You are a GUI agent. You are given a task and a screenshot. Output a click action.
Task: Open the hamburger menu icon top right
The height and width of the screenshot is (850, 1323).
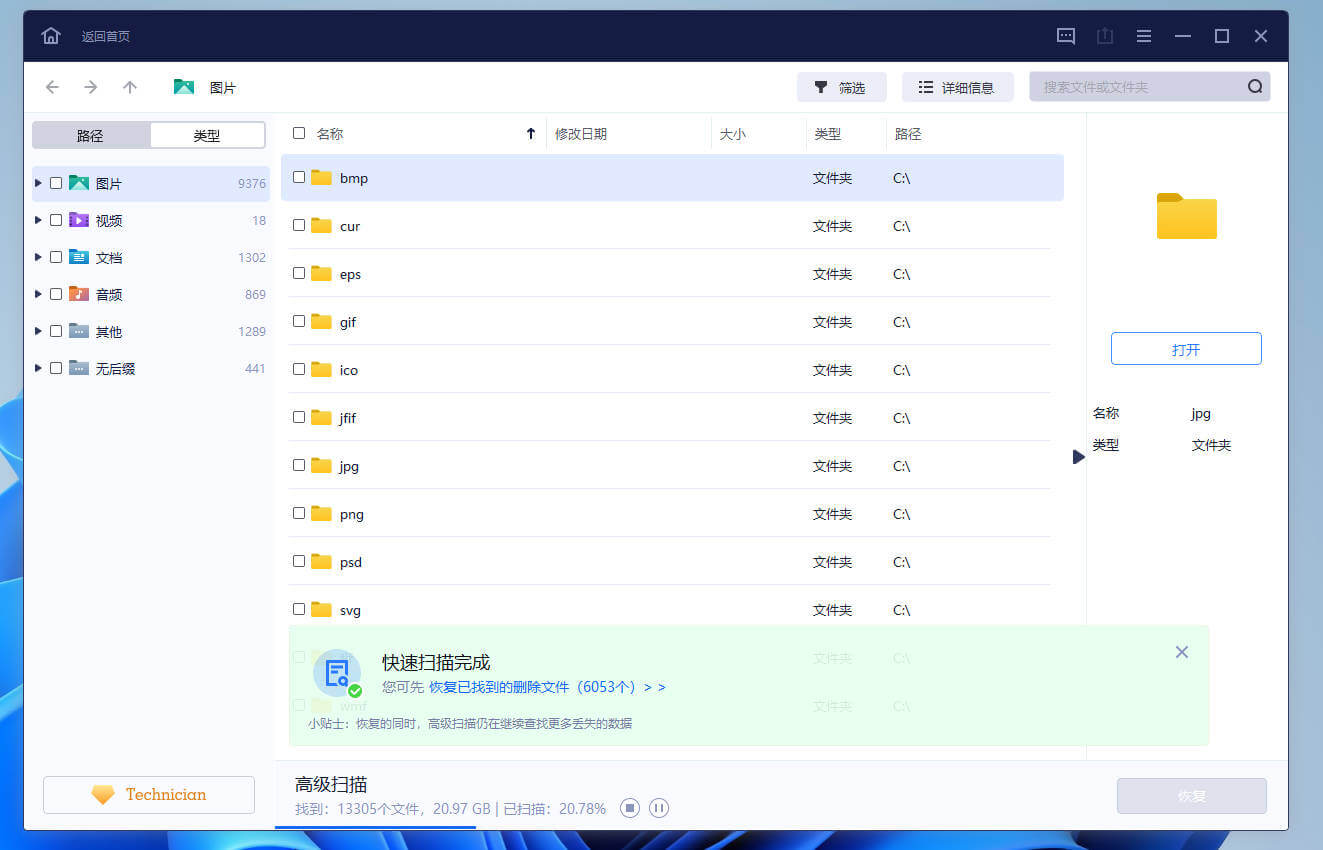(1143, 35)
